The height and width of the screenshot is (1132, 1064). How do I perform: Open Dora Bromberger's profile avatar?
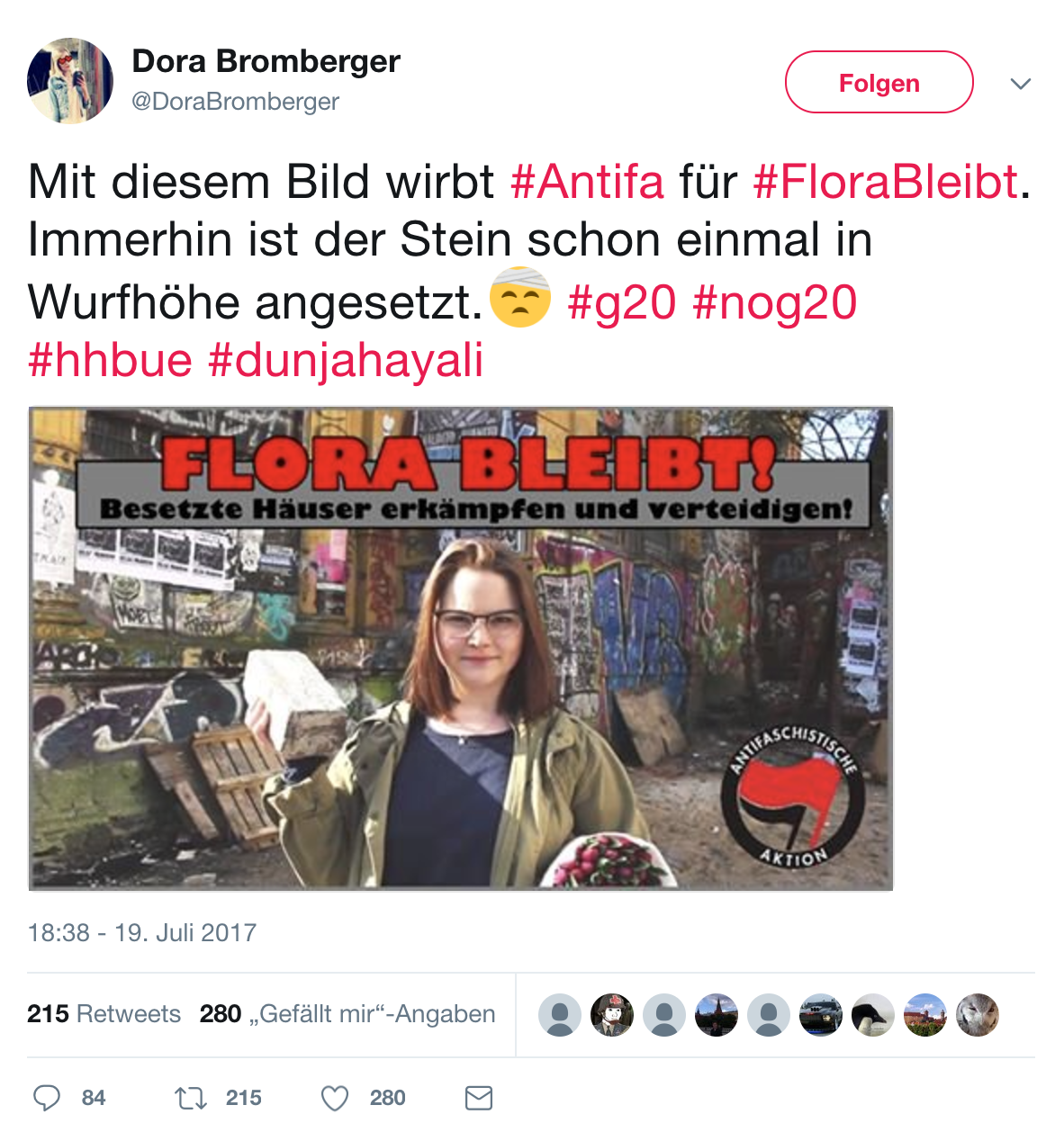click(70, 81)
